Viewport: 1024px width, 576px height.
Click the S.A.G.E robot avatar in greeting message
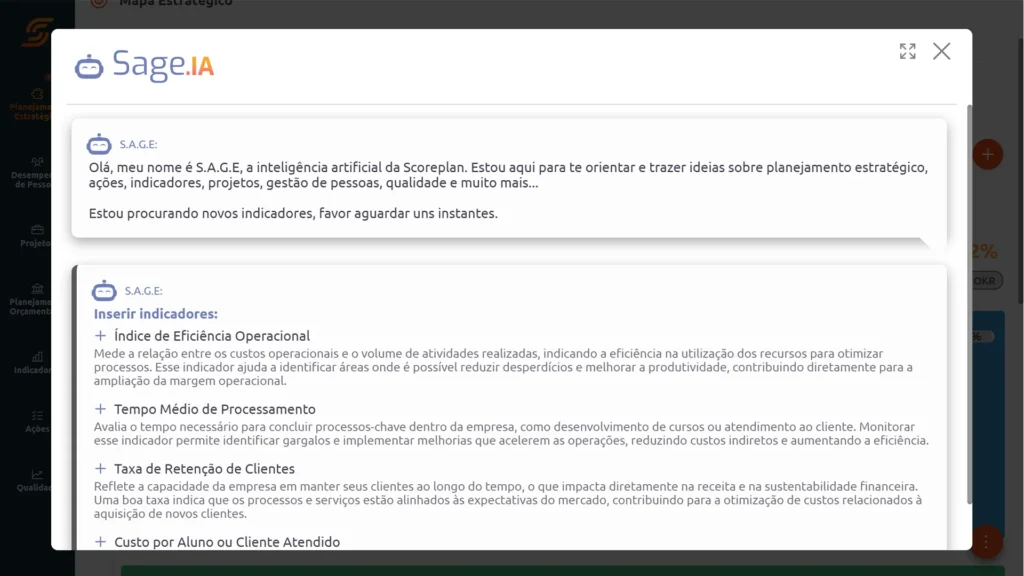(x=99, y=144)
